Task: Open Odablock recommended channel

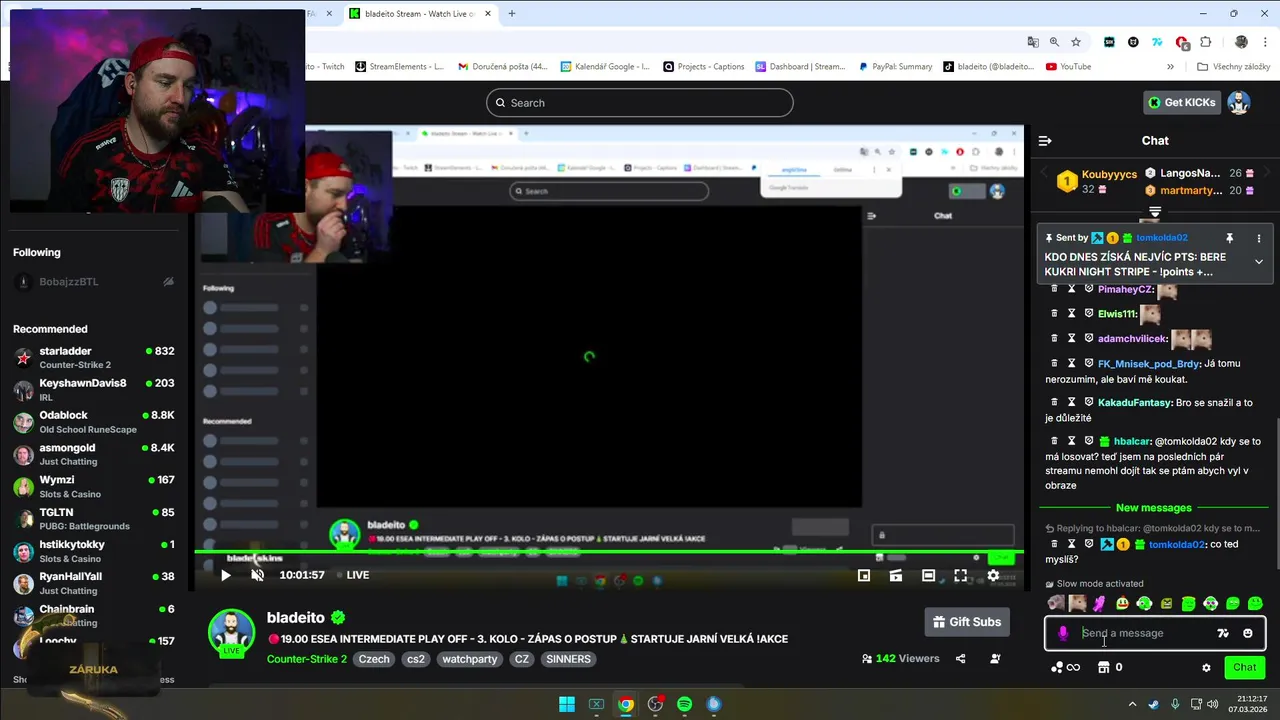Action: (94, 422)
